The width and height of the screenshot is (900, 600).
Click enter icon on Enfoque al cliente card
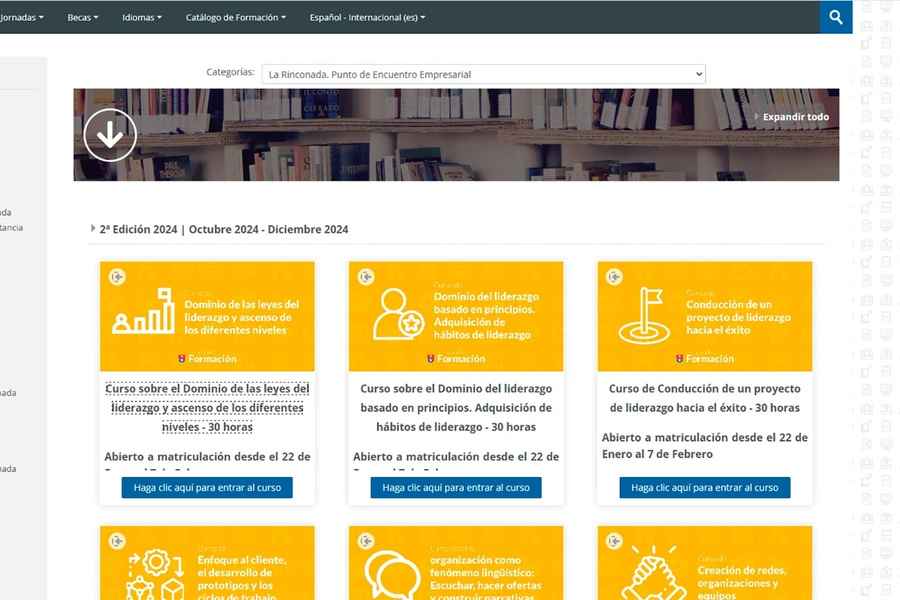click(117, 541)
